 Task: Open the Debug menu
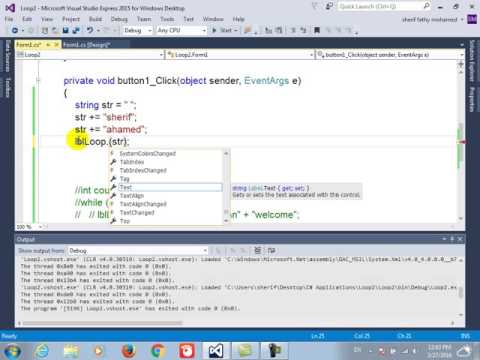coord(119,19)
